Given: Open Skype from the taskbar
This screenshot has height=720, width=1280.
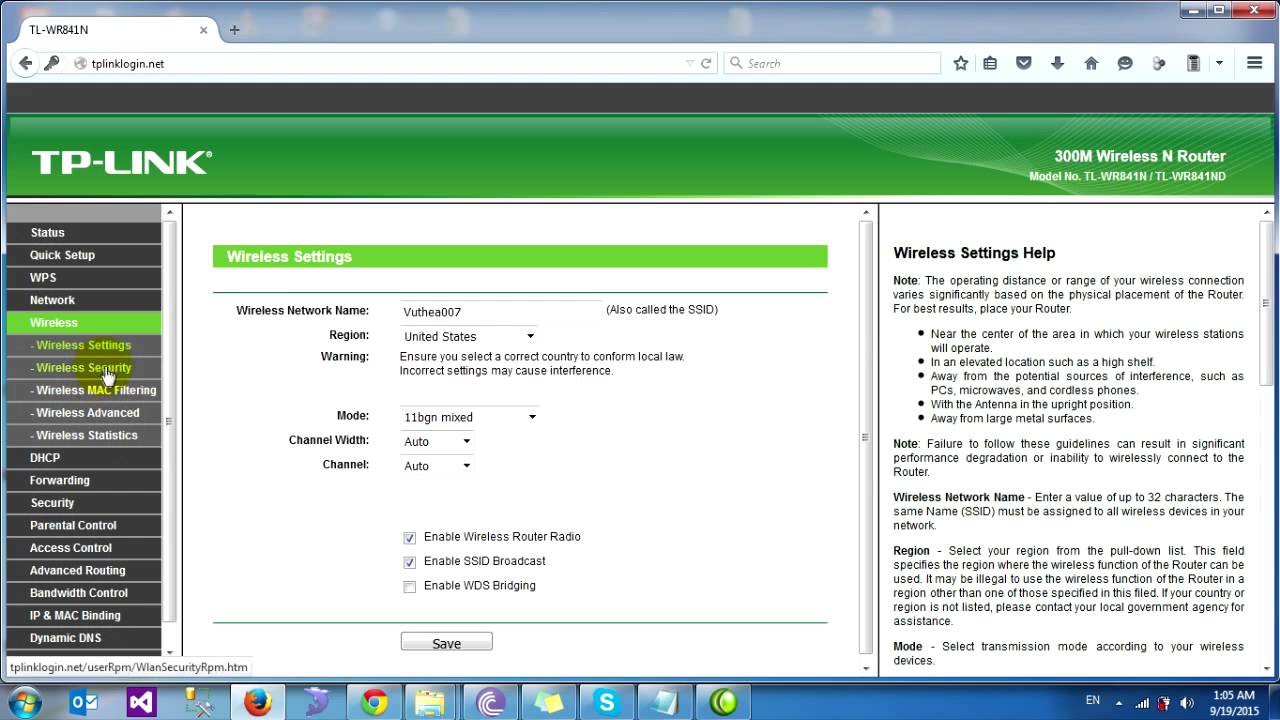Looking at the screenshot, I should coord(606,703).
